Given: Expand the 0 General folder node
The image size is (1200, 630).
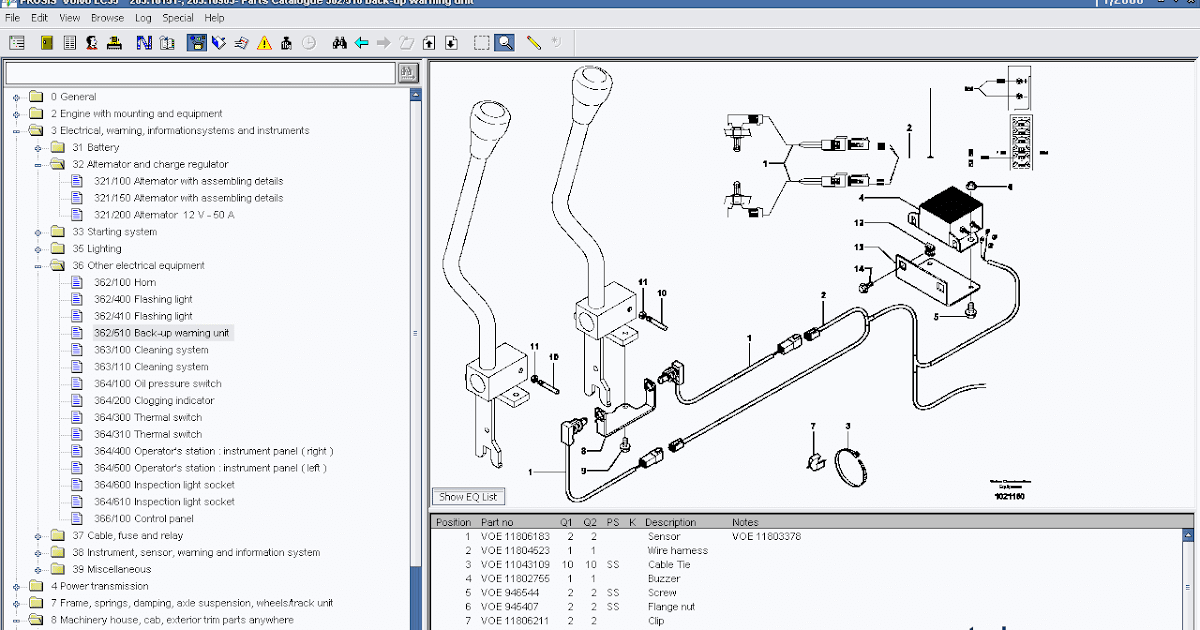Looking at the screenshot, I should (16, 97).
